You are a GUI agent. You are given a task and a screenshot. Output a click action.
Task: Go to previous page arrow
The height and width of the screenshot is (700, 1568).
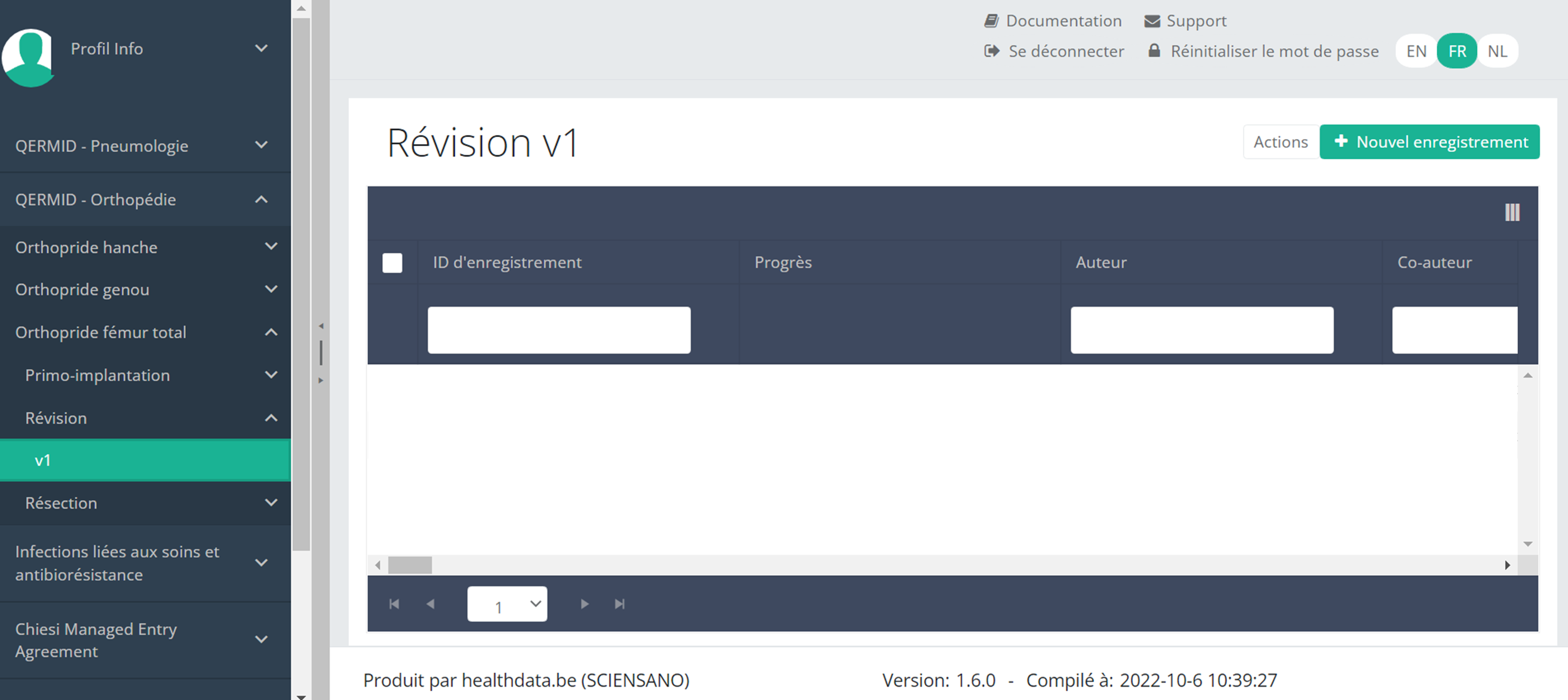point(431,604)
